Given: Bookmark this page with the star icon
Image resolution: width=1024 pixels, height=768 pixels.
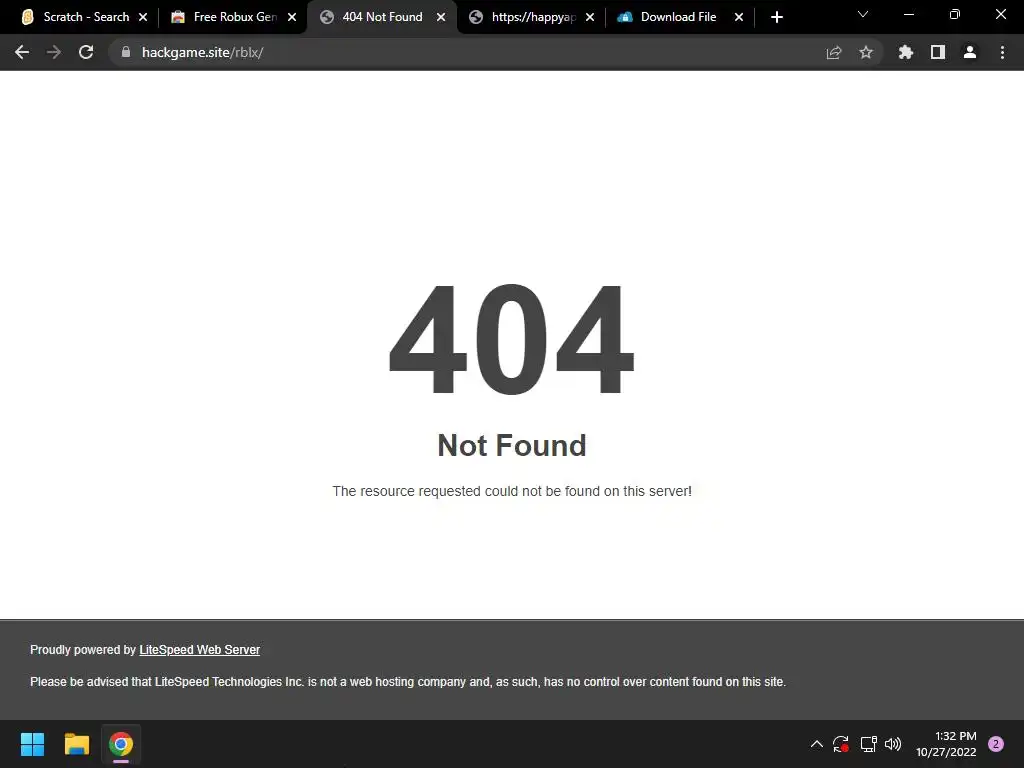Looking at the screenshot, I should tap(865, 52).
